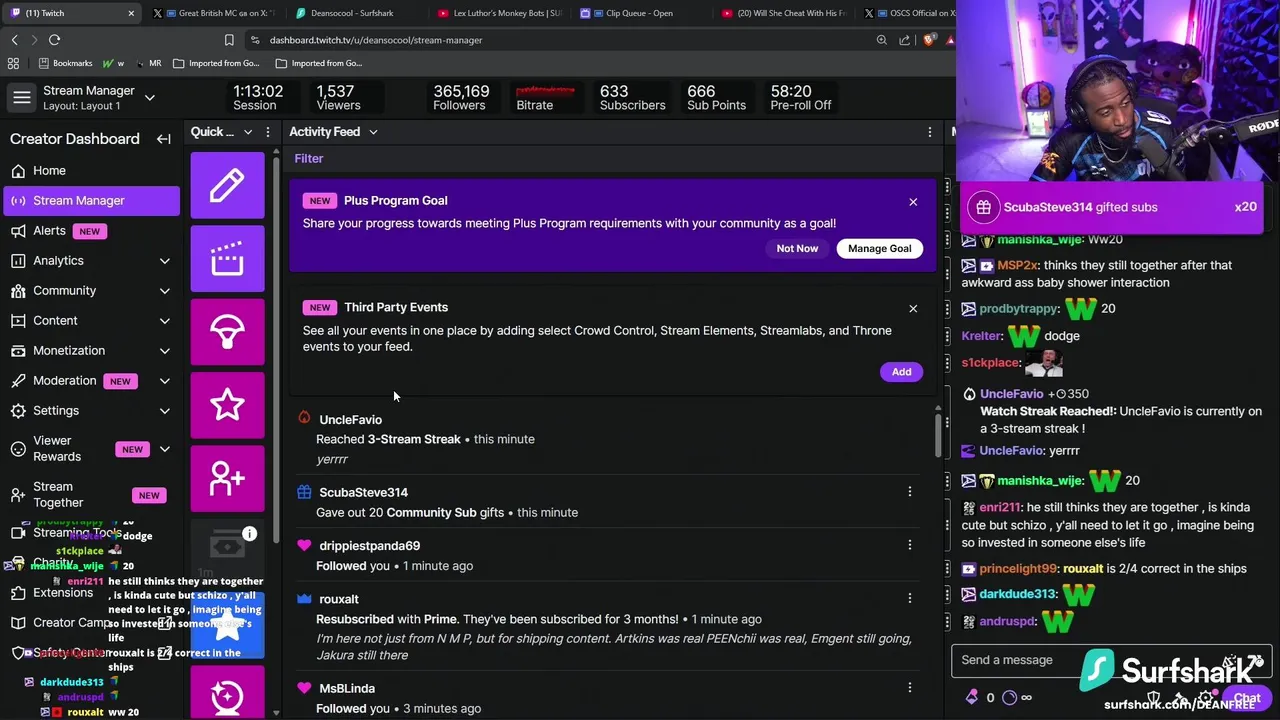This screenshot has width=1280, height=720.
Task: Open the hamburger menu beside Stream Manager
Action: [x=21, y=98]
